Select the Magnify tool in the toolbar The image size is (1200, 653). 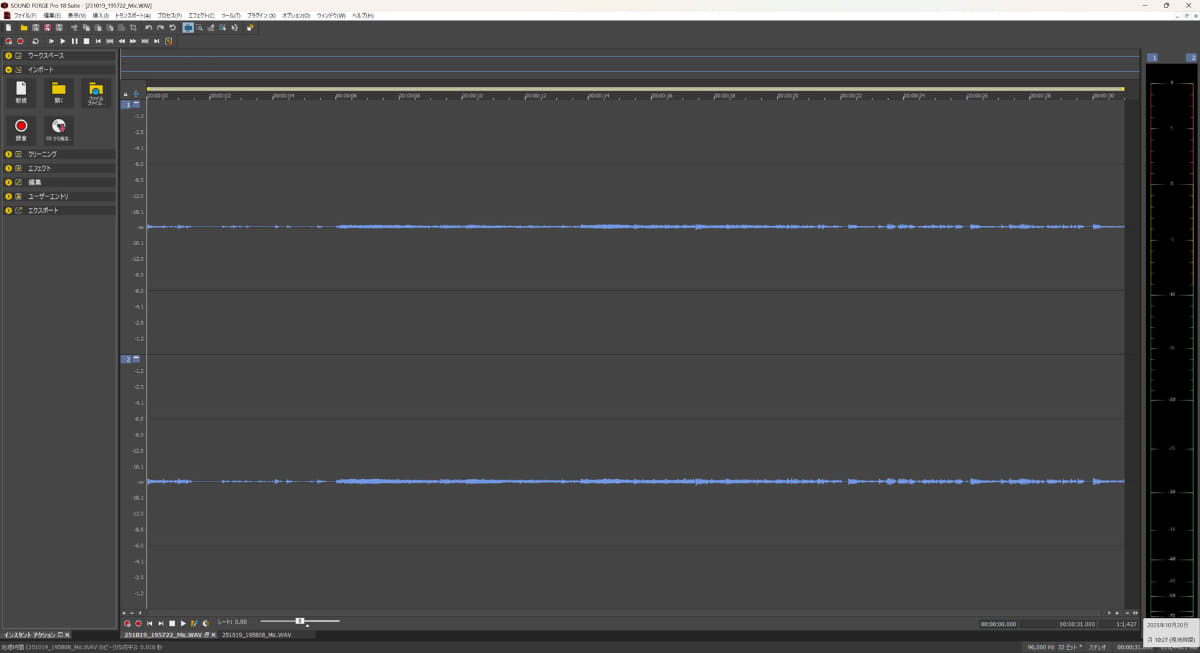pos(200,28)
